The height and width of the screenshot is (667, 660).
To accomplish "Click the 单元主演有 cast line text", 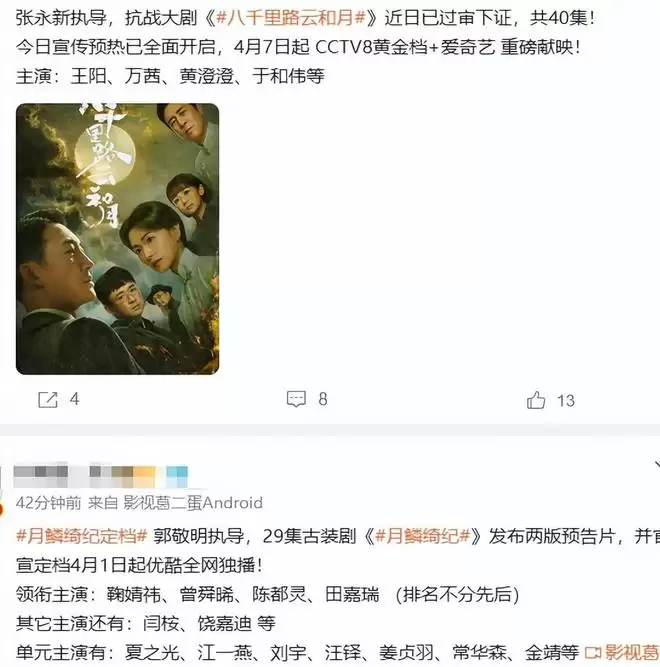I will [x=297, y=652].
